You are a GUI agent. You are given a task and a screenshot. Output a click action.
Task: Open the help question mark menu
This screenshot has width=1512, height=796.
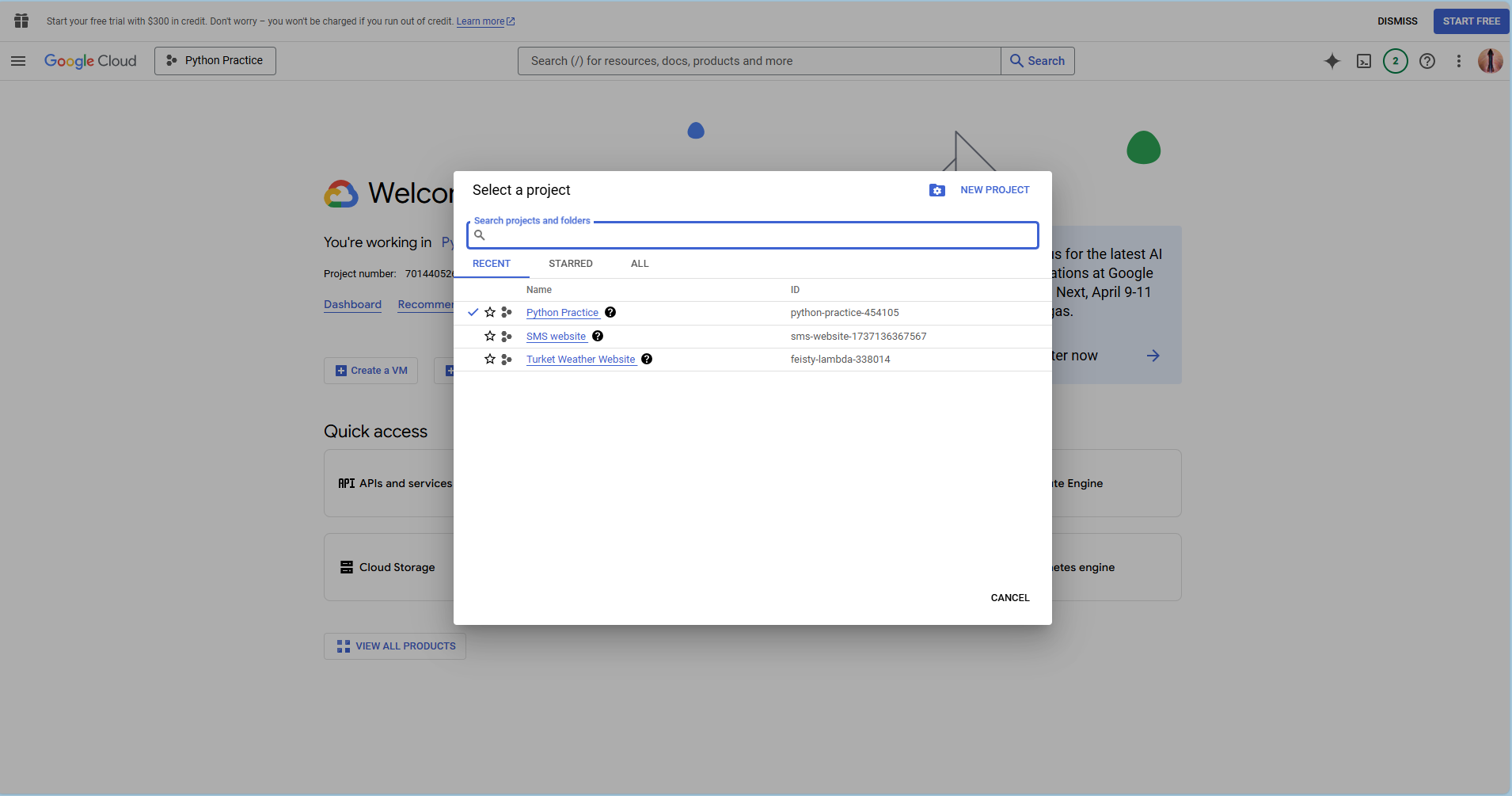click(x=1427, y=61)
